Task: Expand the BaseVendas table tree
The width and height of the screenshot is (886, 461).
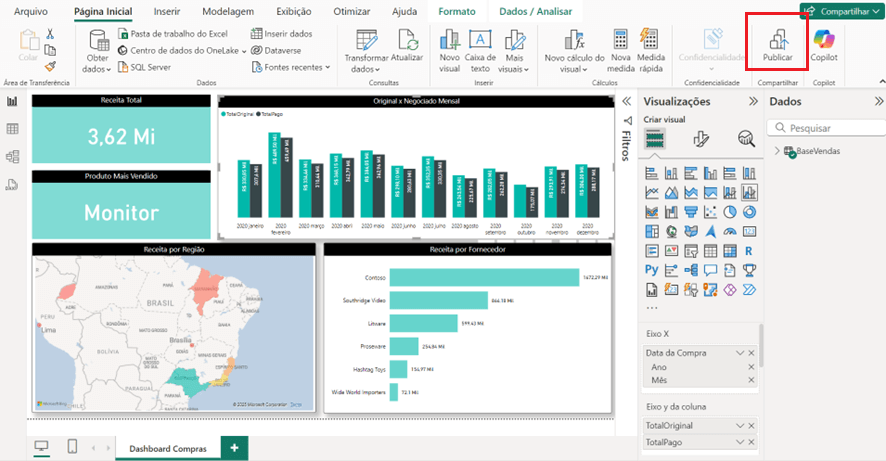Action: coord(777,151)
